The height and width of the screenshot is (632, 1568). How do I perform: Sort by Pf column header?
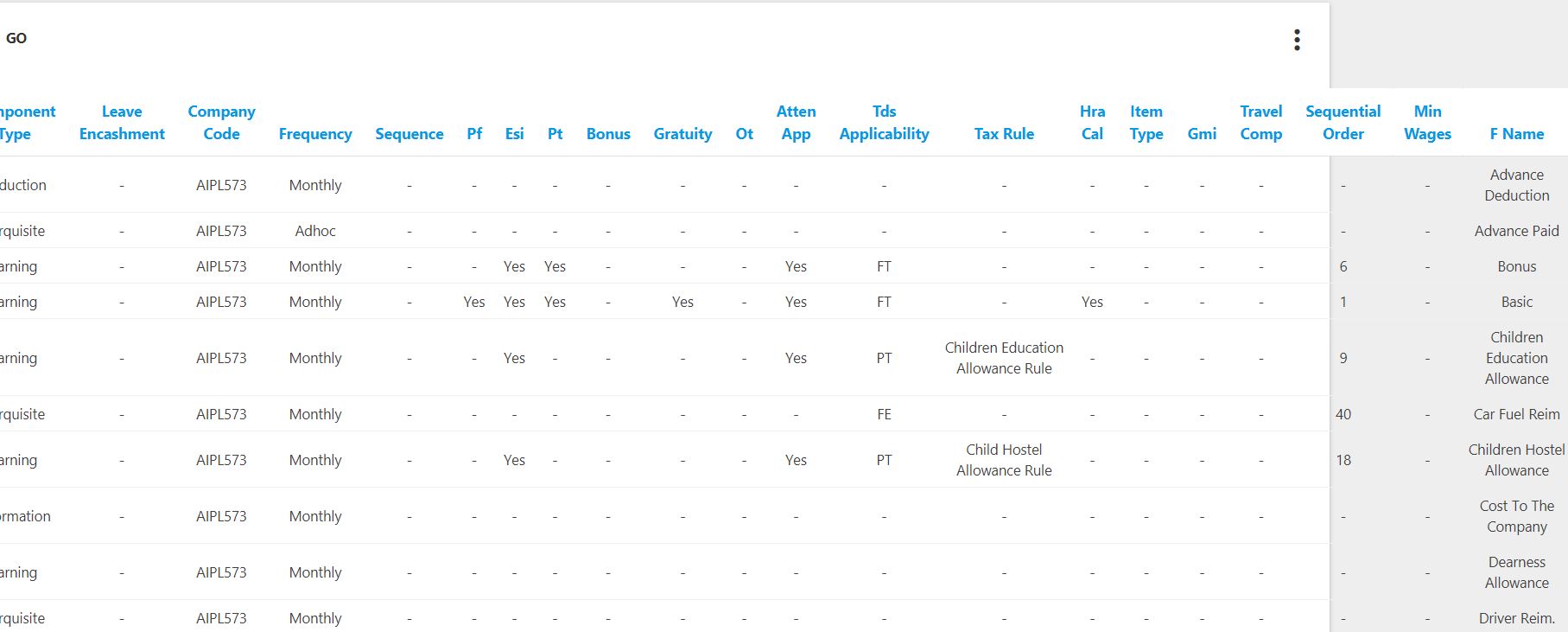pos(474,134)
